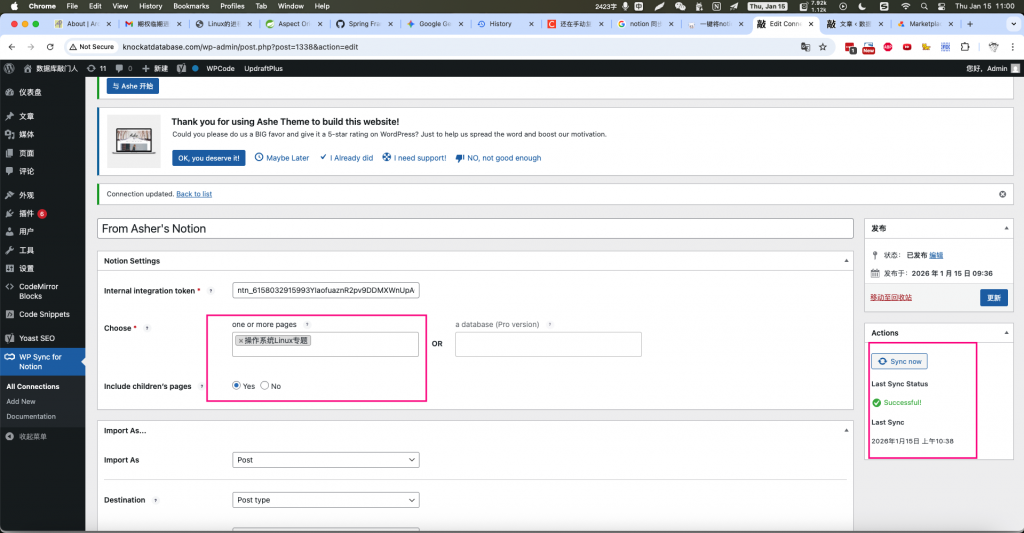Bookmark this page with the star icon
The width and height of the screenshot is (1024, 533).
tap(823, 47)
